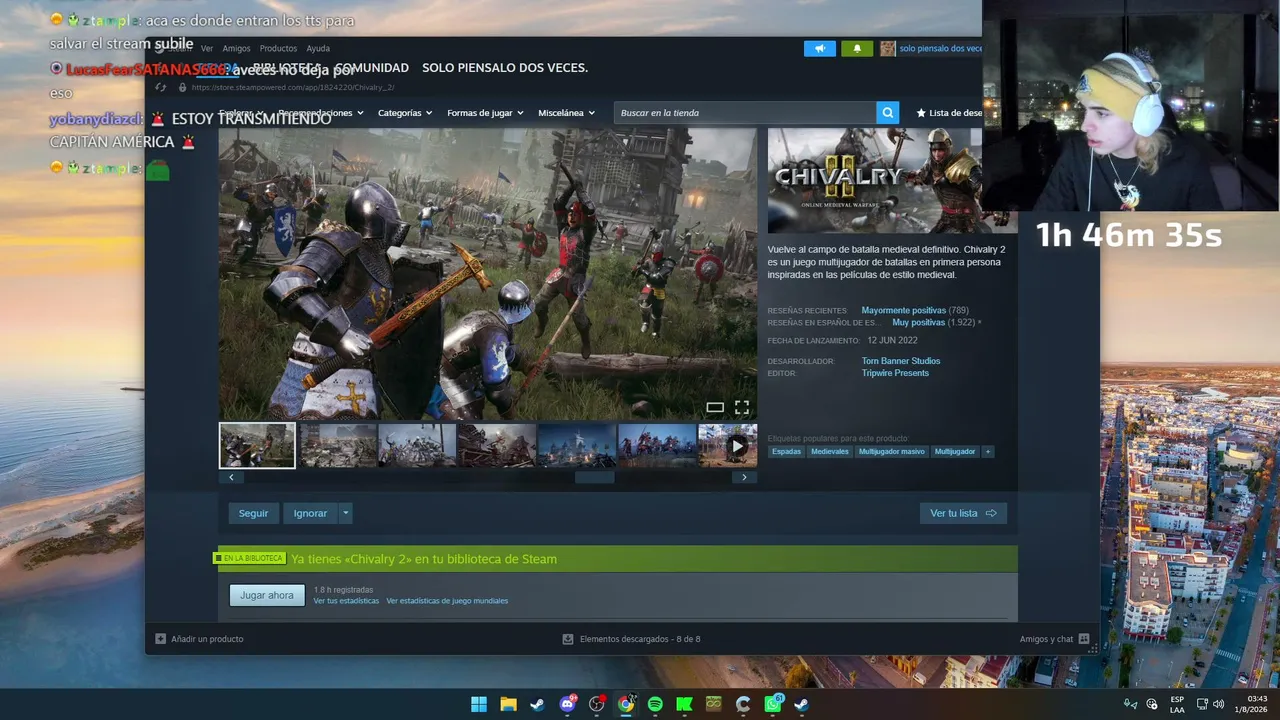Screen dimensions: 1280x720
Task: Click the Ignorar button
Action: point(310,513)
